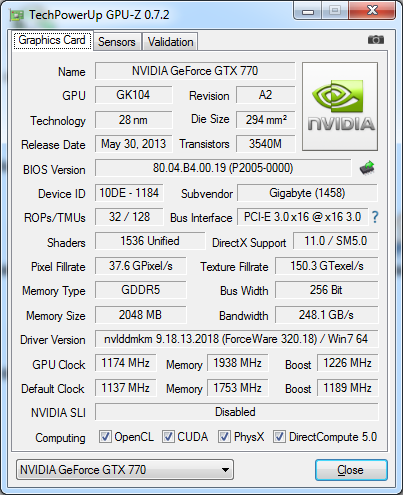Toggle the OpenCL checkbox

pyautogui.click(x=105, y=436)
